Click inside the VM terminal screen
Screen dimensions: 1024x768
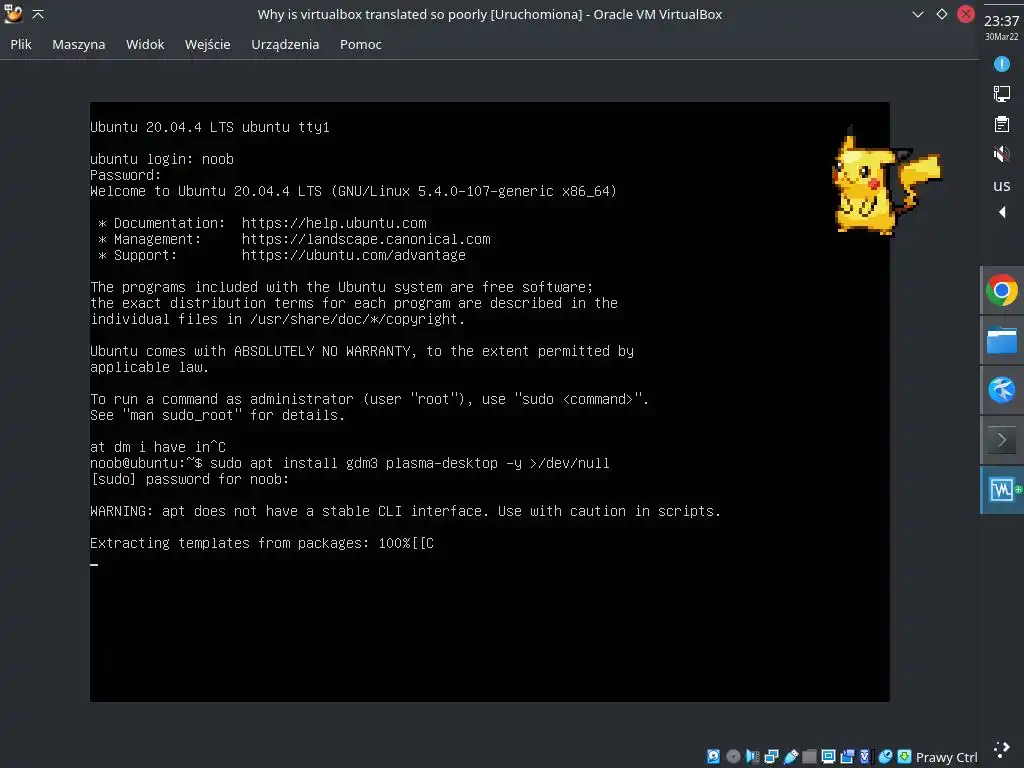pyautogui.click(x=490, y=402)
